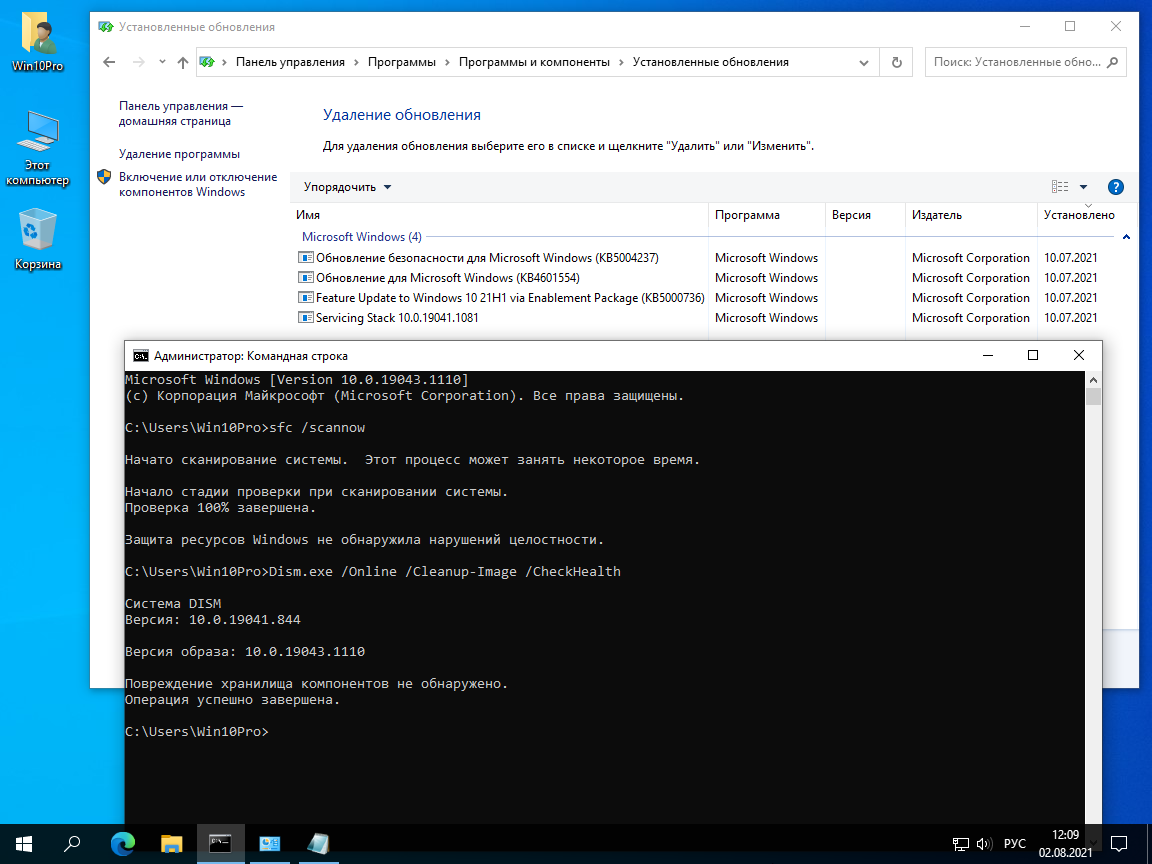Image resolution: width=1152 pixels, height=864 pixels.
Task: Open the Help question mark icon
Action: point(1116,187)
